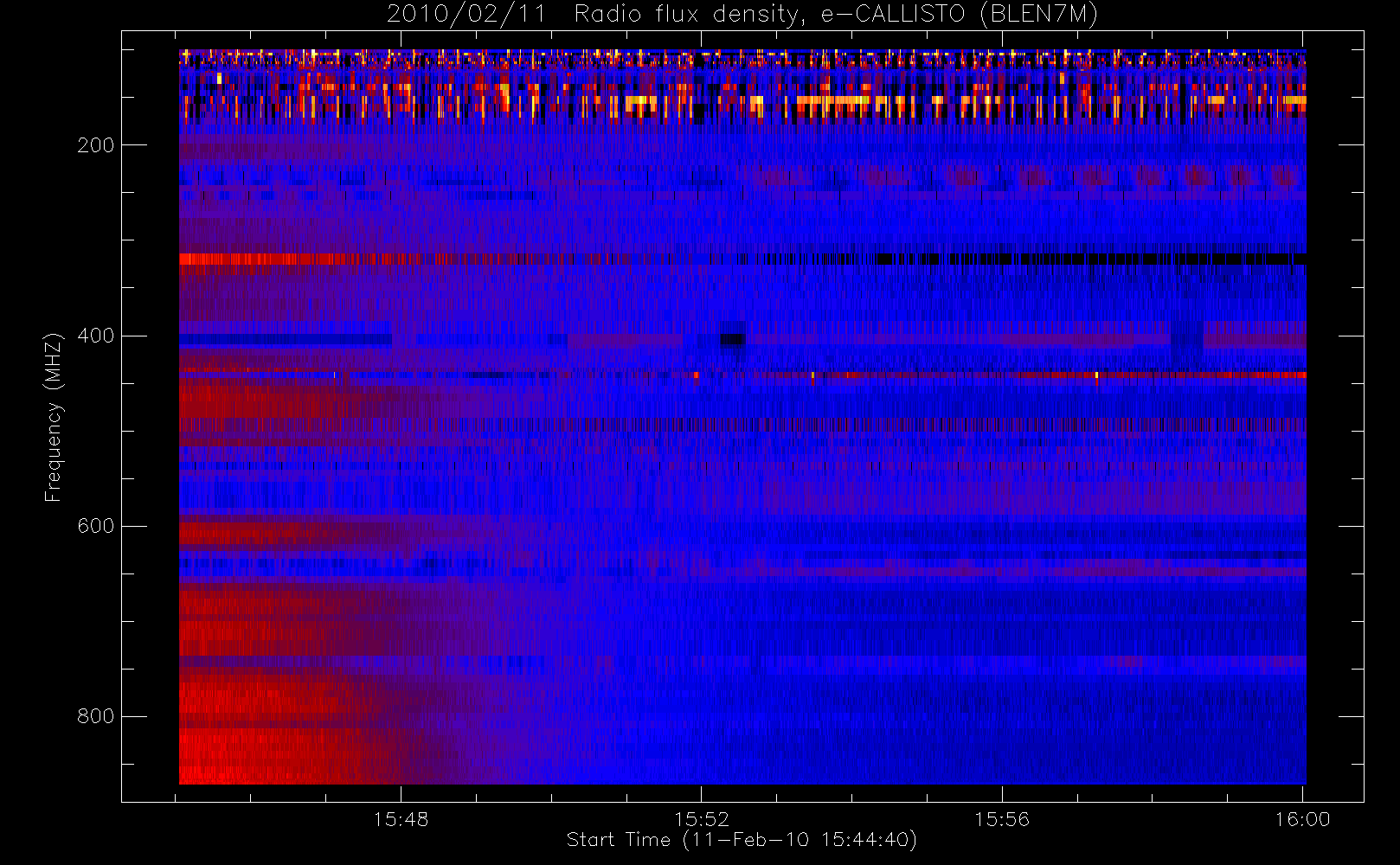Click the plot title 'Radio flux density, e-CALLISTO (BLEN7M)'
The image size is (1400, 865).
(837, 15)
